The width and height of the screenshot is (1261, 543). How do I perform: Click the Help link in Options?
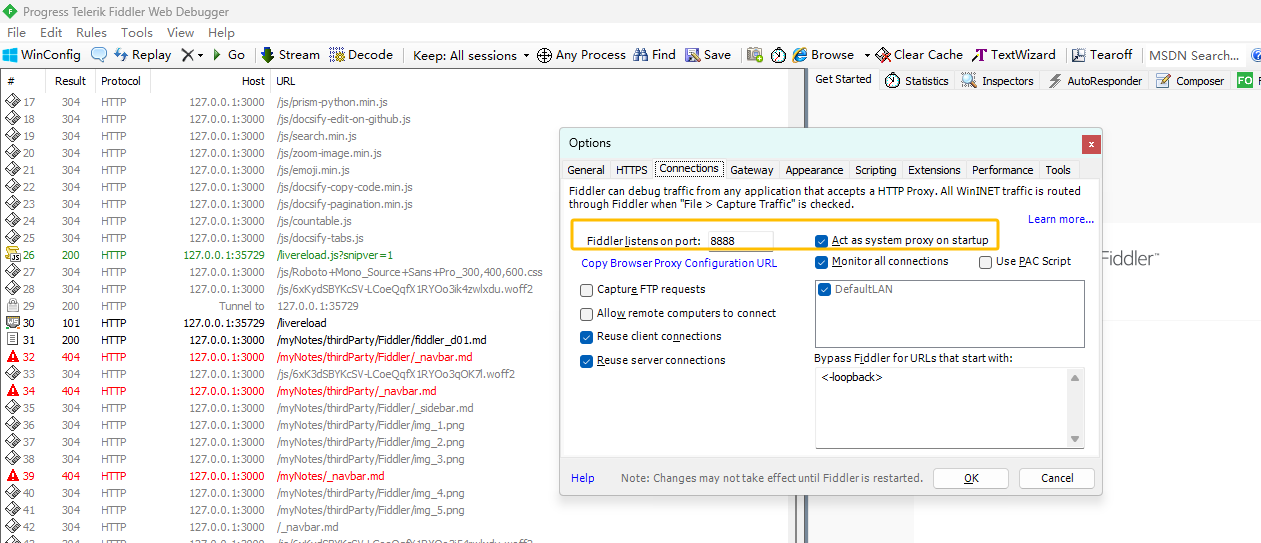582,478
